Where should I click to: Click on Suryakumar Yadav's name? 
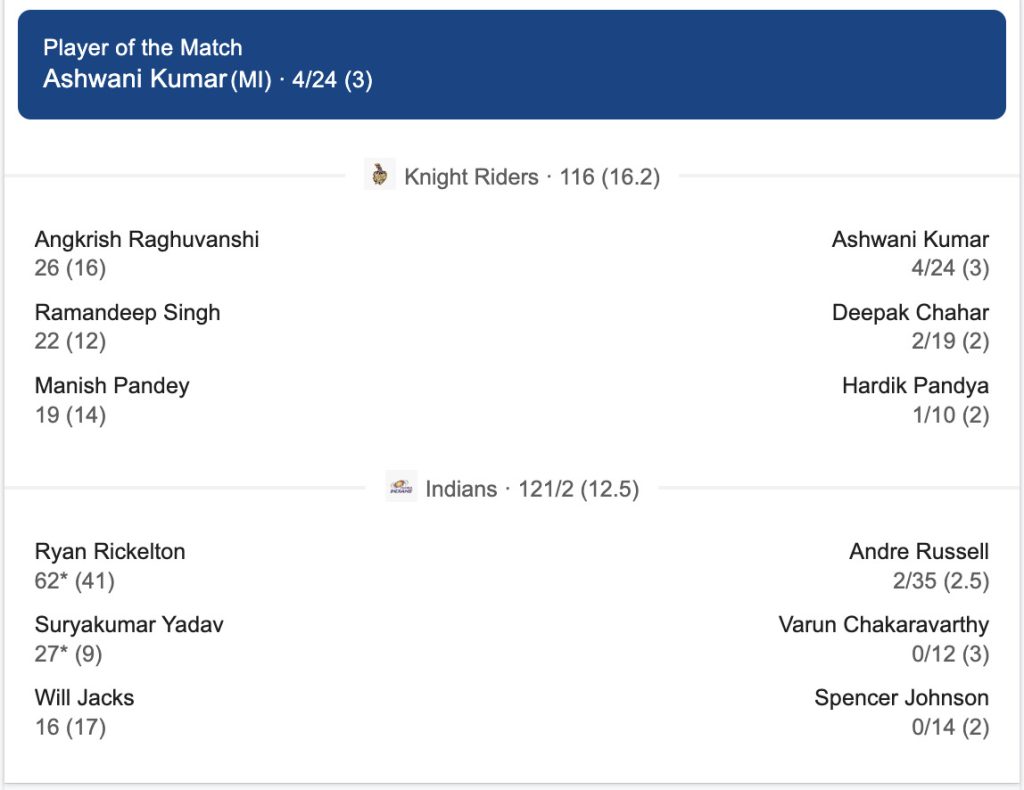click(129, 624)
